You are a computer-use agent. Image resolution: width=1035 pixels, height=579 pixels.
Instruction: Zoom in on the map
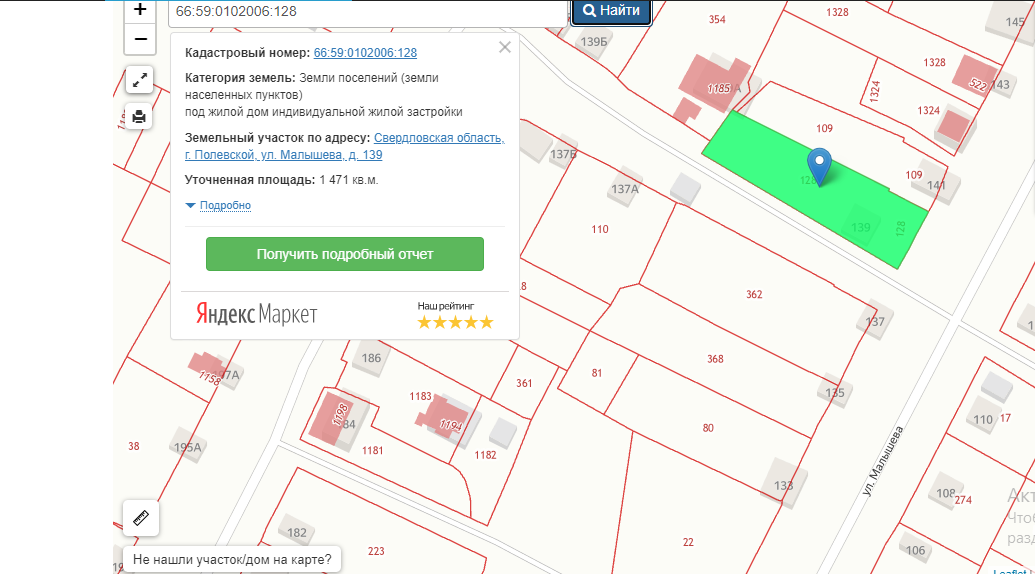point(140,11)
